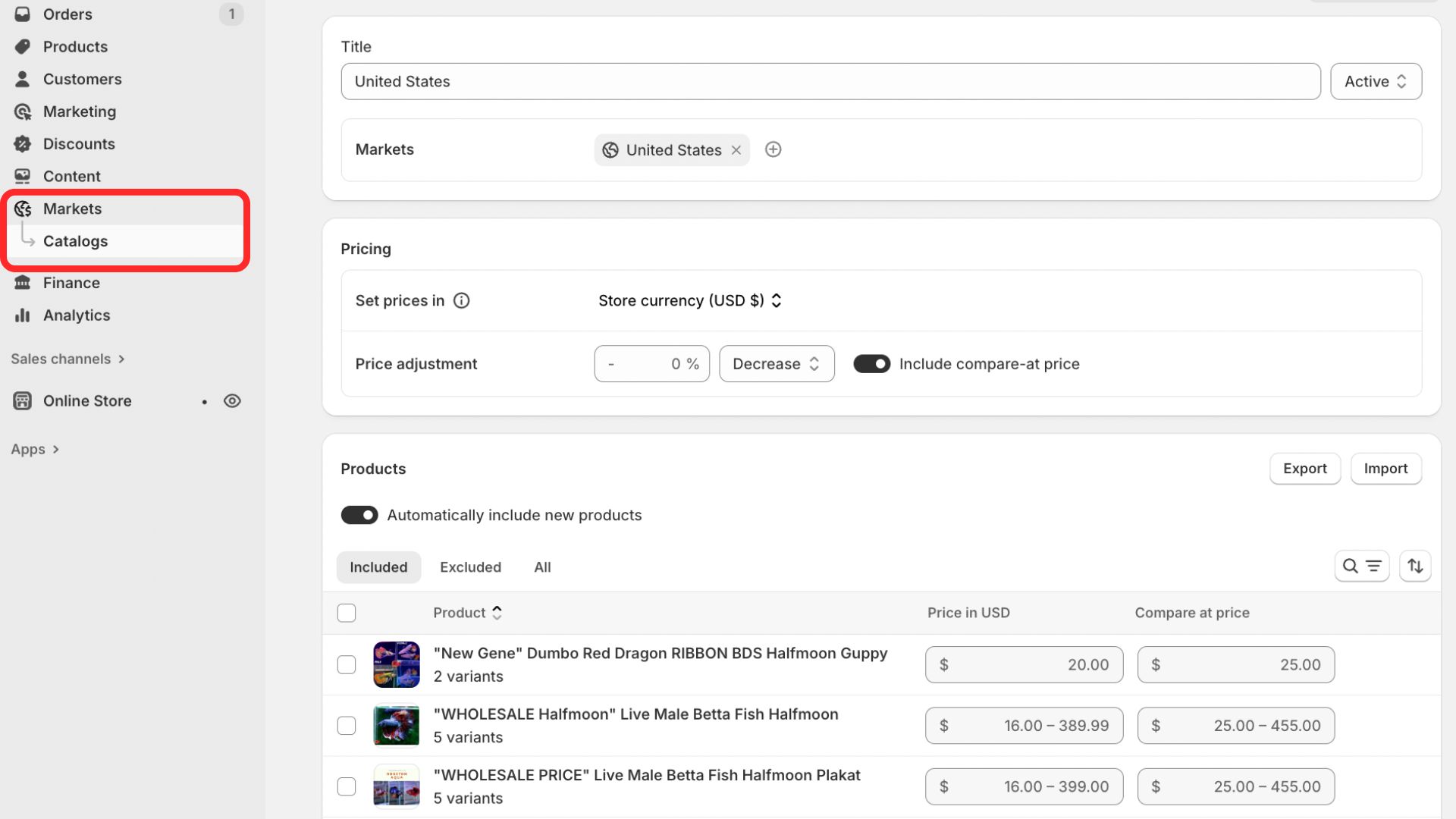Click the Marketing target icon

(23, 111)
